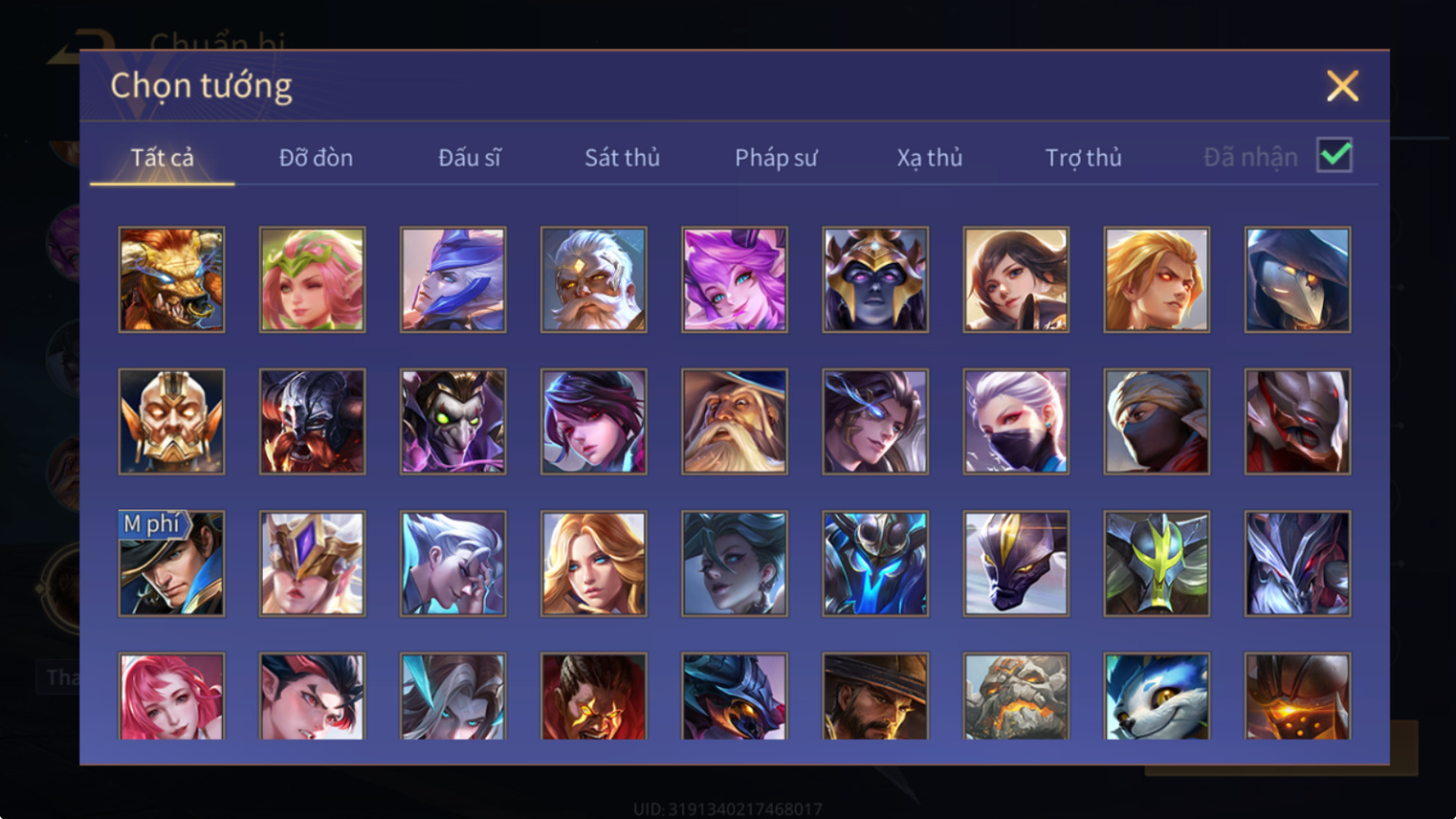The height and width of the screenshot is (819, 1456).
Task: Pick the cowboy hat bearded hero
Action: pos(875,697)
